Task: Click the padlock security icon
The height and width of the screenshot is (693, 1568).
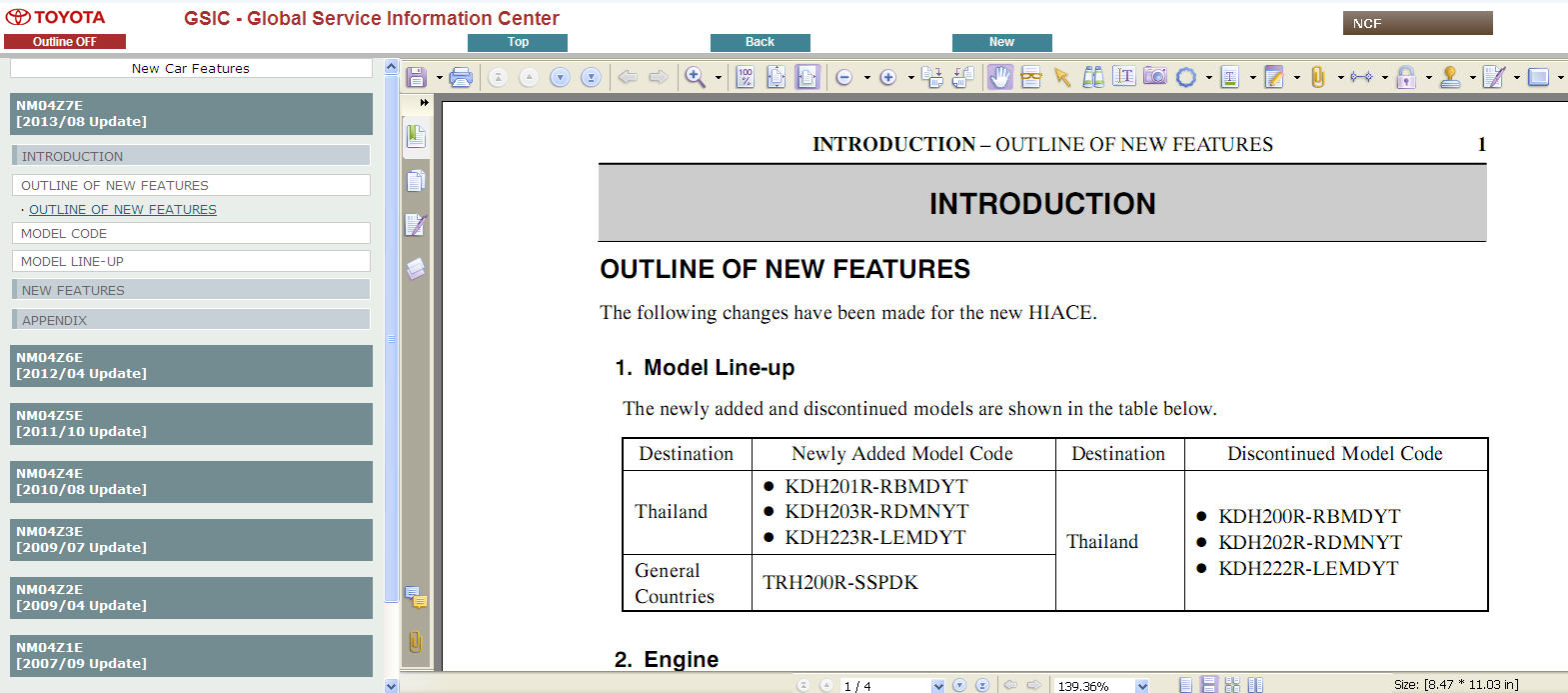Action: click(x=1406, y=77)
